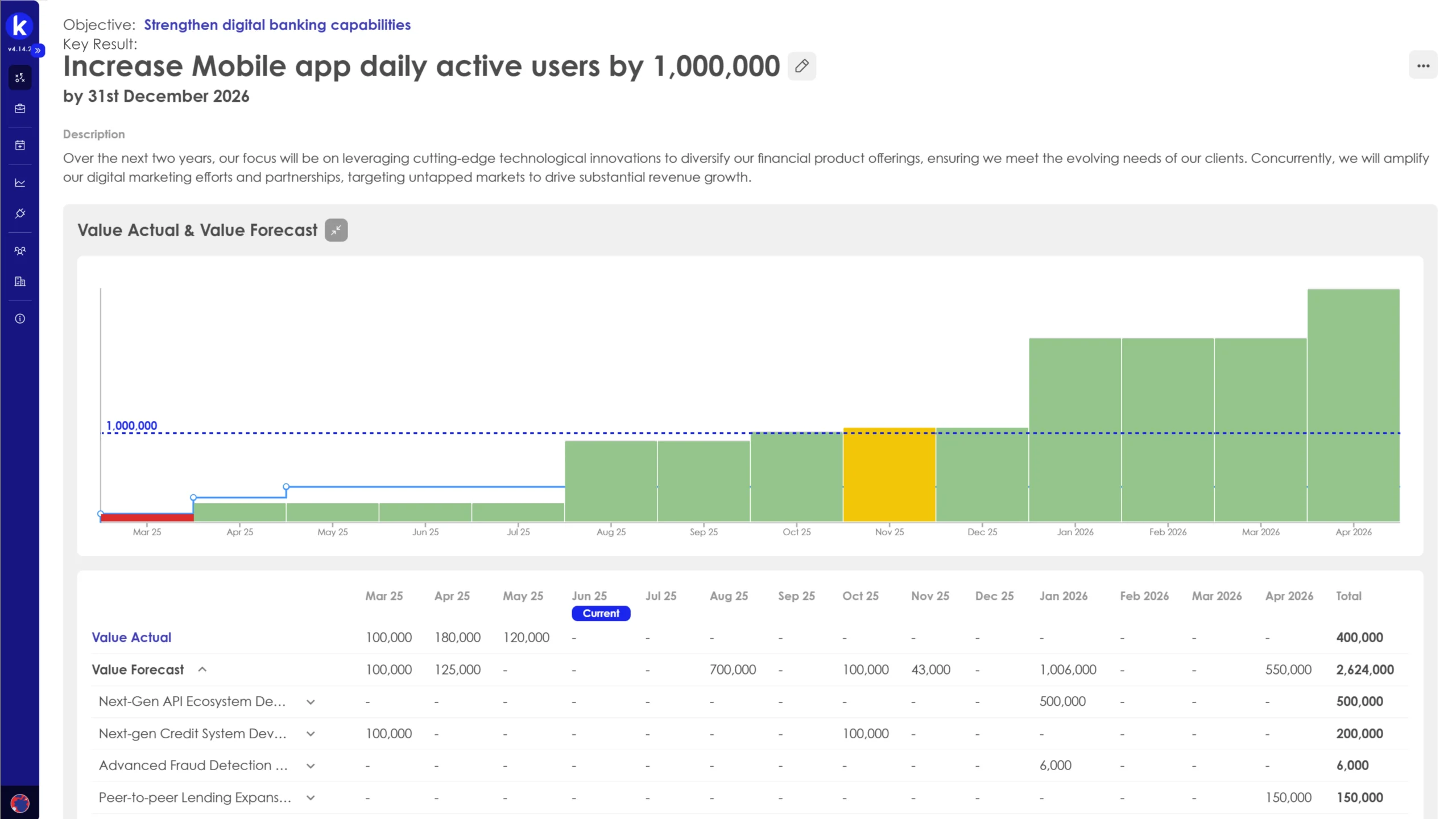Screen dimensions: 1456x819
Task: Expand the sidebar with double-chevron button
Action: tap(38, 50)
